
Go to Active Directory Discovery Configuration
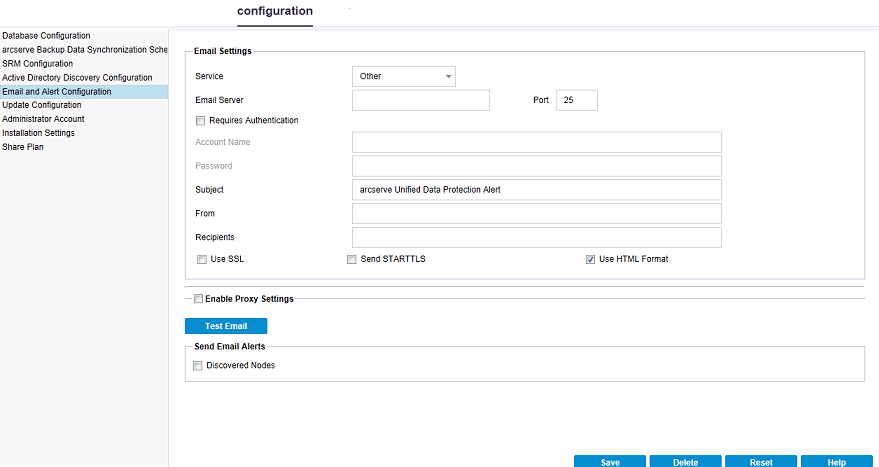point(77,78)
